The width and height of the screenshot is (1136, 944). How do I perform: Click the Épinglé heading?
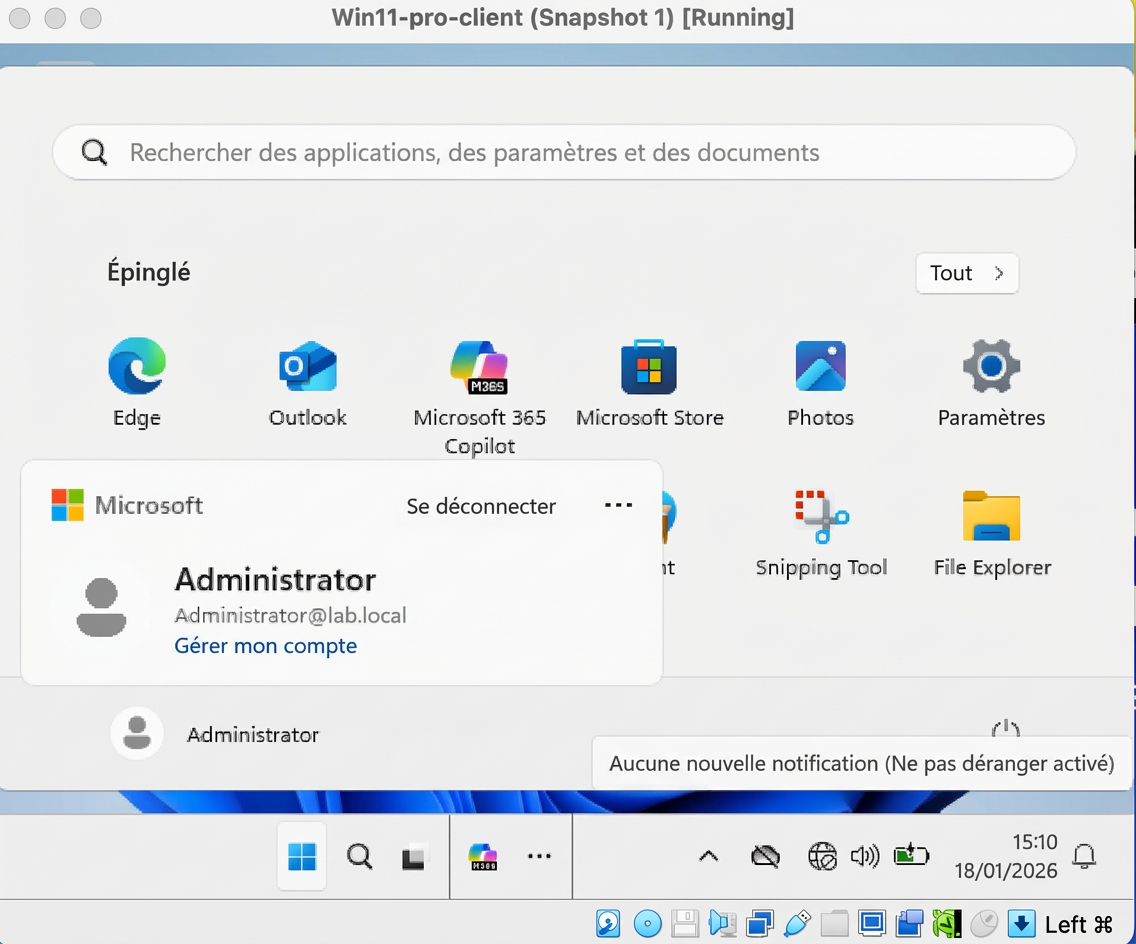[x=149, y=272]
